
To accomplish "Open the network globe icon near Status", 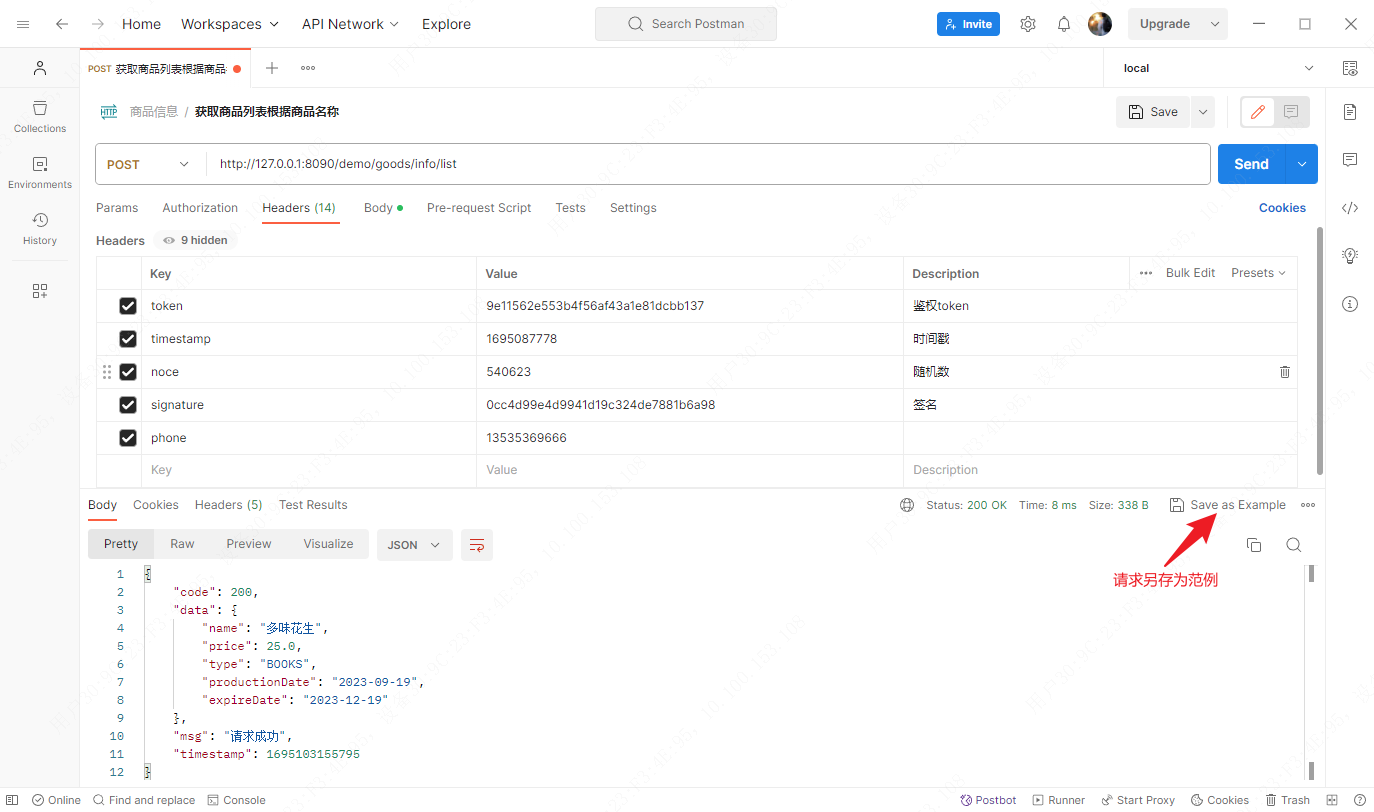I will click(907, 505).
